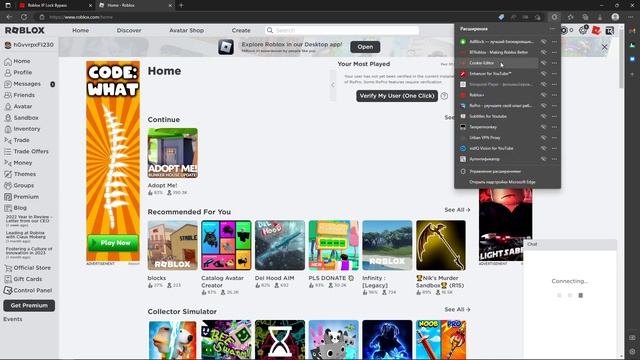Click the Get Premium button
640x360 pixels.
[29, 306]
